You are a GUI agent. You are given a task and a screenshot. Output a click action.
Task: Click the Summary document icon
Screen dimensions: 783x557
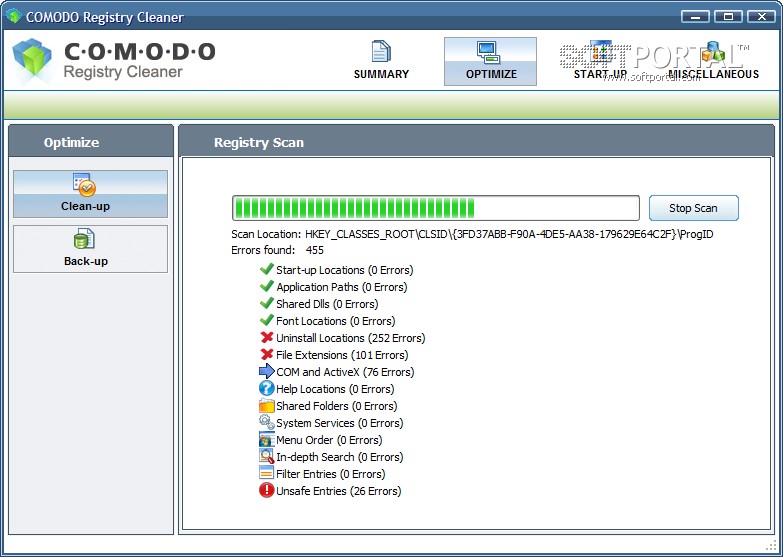pyautogui.click(x=381, y=52)
